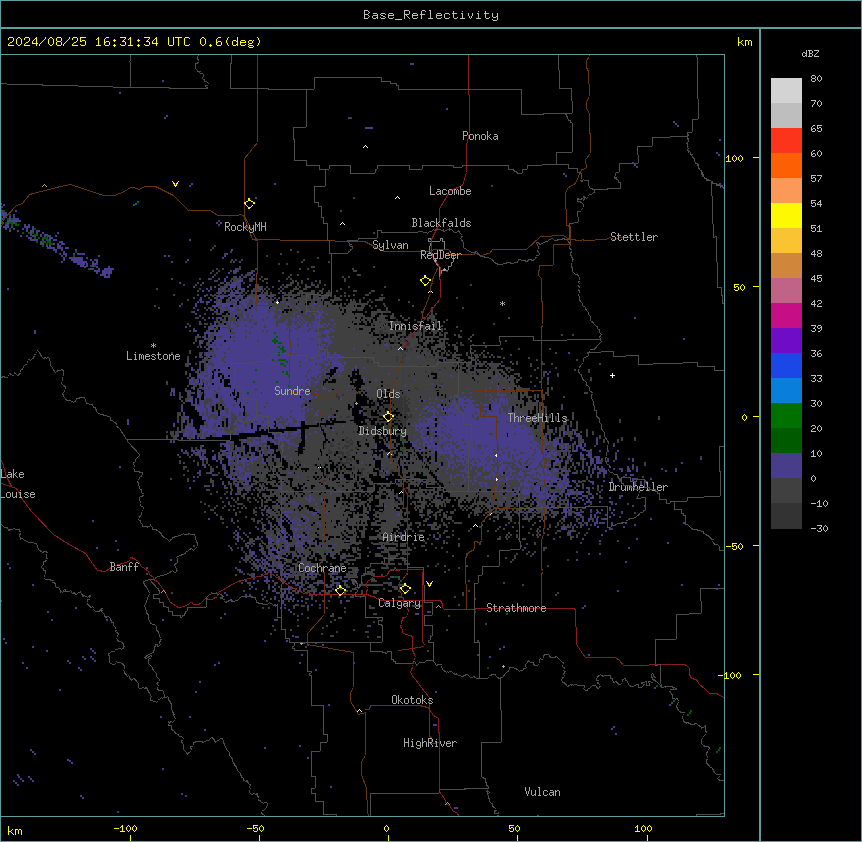862x842 pixels.
Task: Click the -30 value in the dBZ legend
Action: (819, 529)
